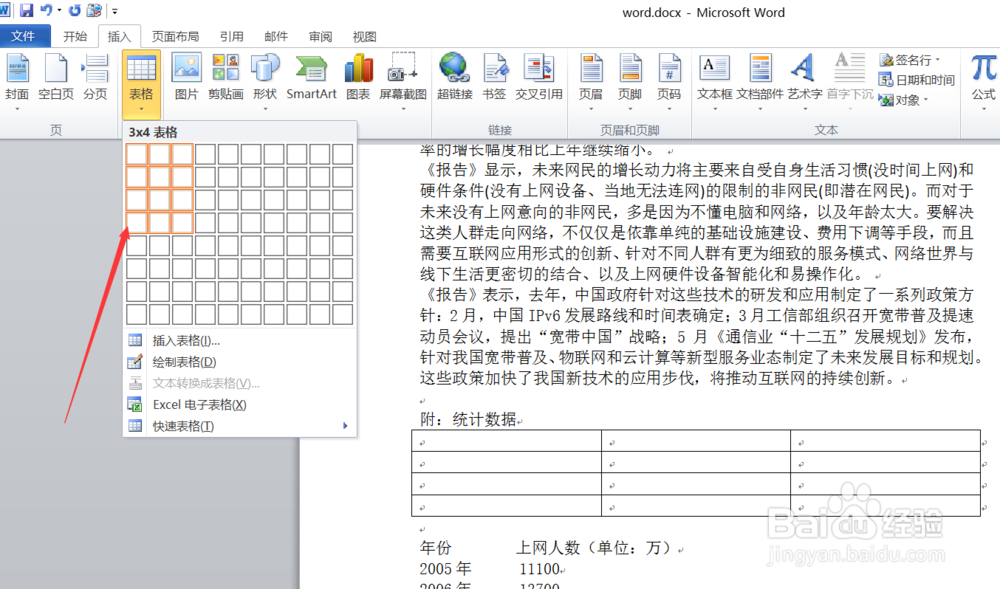Save the document via Quick Access toolbar
This screenshot has height=589, width=1000.
coord(26,10)
